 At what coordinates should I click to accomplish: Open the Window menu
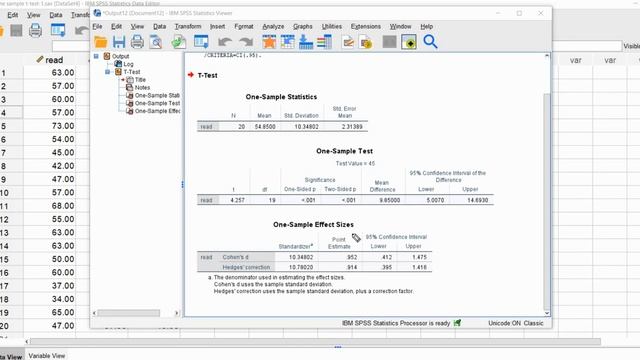pos(400,26)
